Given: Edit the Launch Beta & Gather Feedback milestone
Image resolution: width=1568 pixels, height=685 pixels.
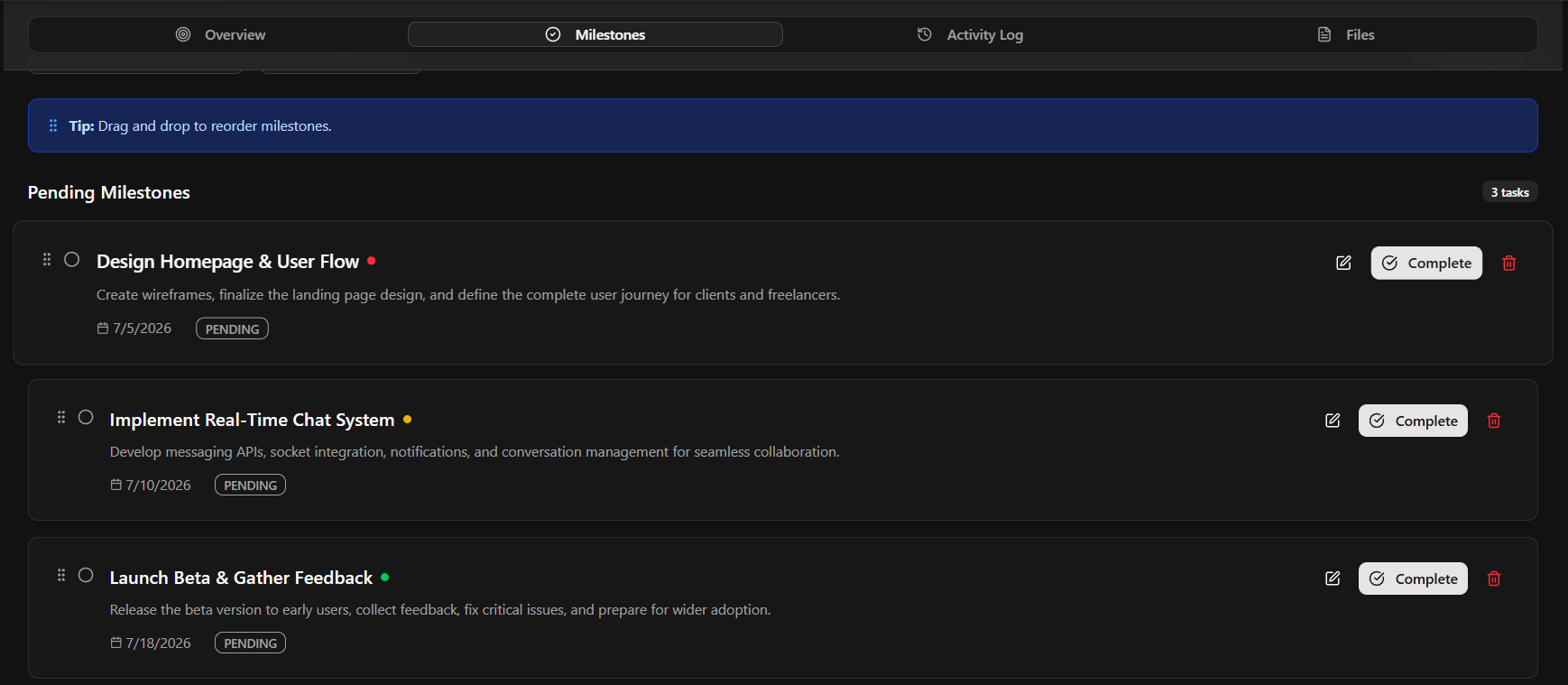Looking at the screenshot, I should pyautogui.click(x=1333, y=579).
